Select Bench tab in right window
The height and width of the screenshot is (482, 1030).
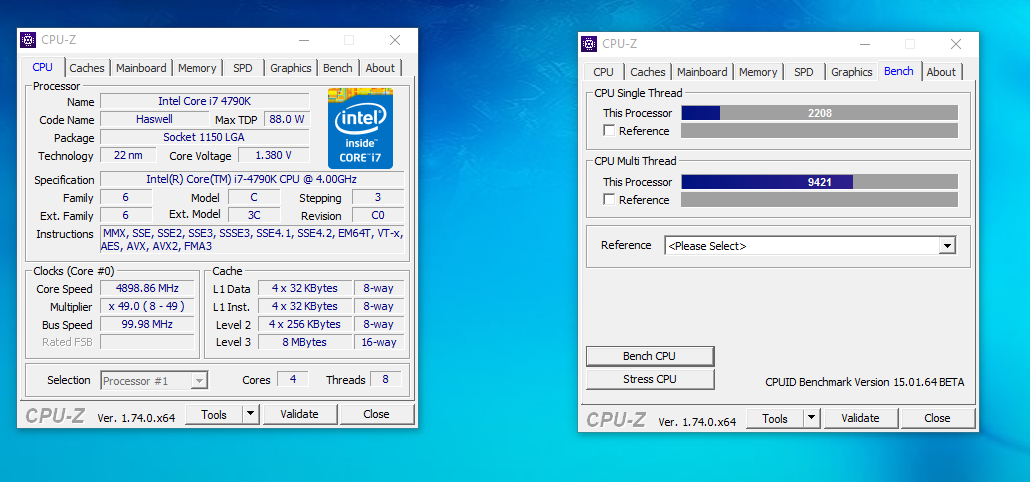point(899,71)
